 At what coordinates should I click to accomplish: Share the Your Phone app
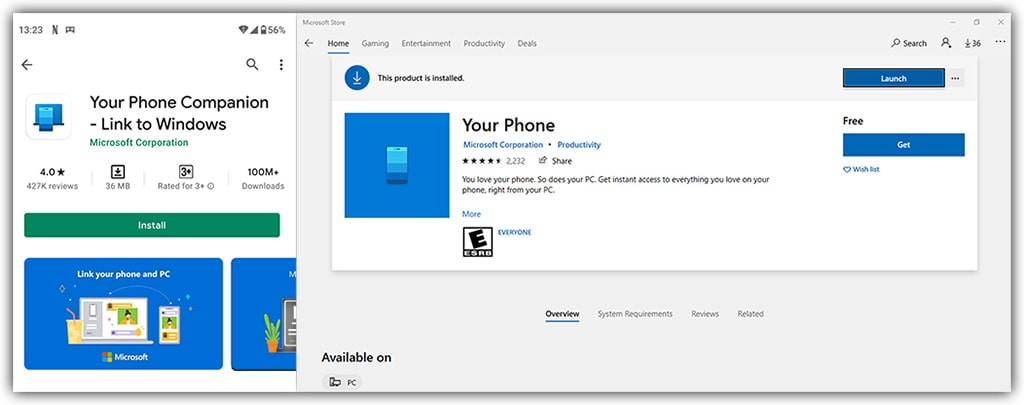coord(555,161)
